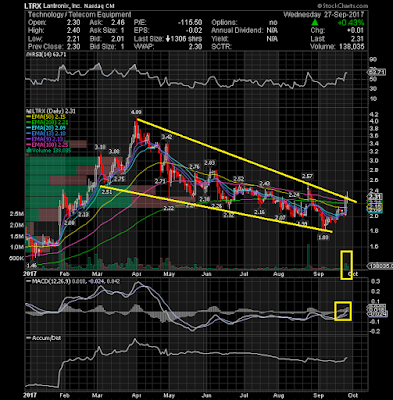
Task: Click the 1.80 September low label
Action: [323, 238]
